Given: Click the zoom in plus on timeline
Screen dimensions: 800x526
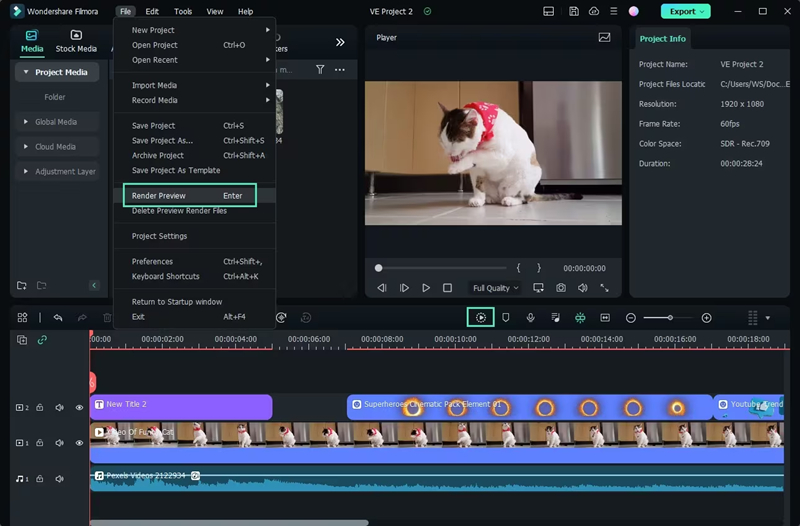Looking at the screenshot, I should coord(707,318).
